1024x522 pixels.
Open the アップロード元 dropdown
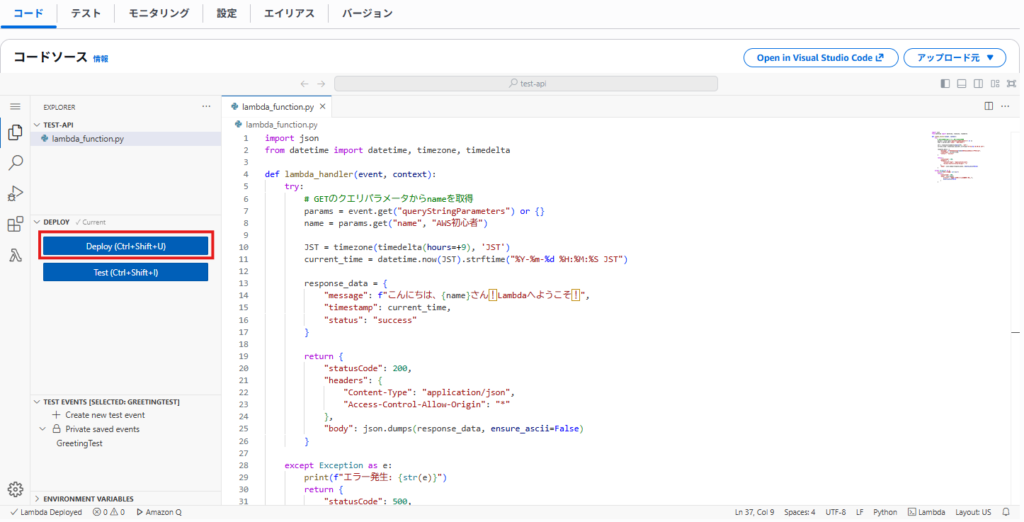coord(955,57)
